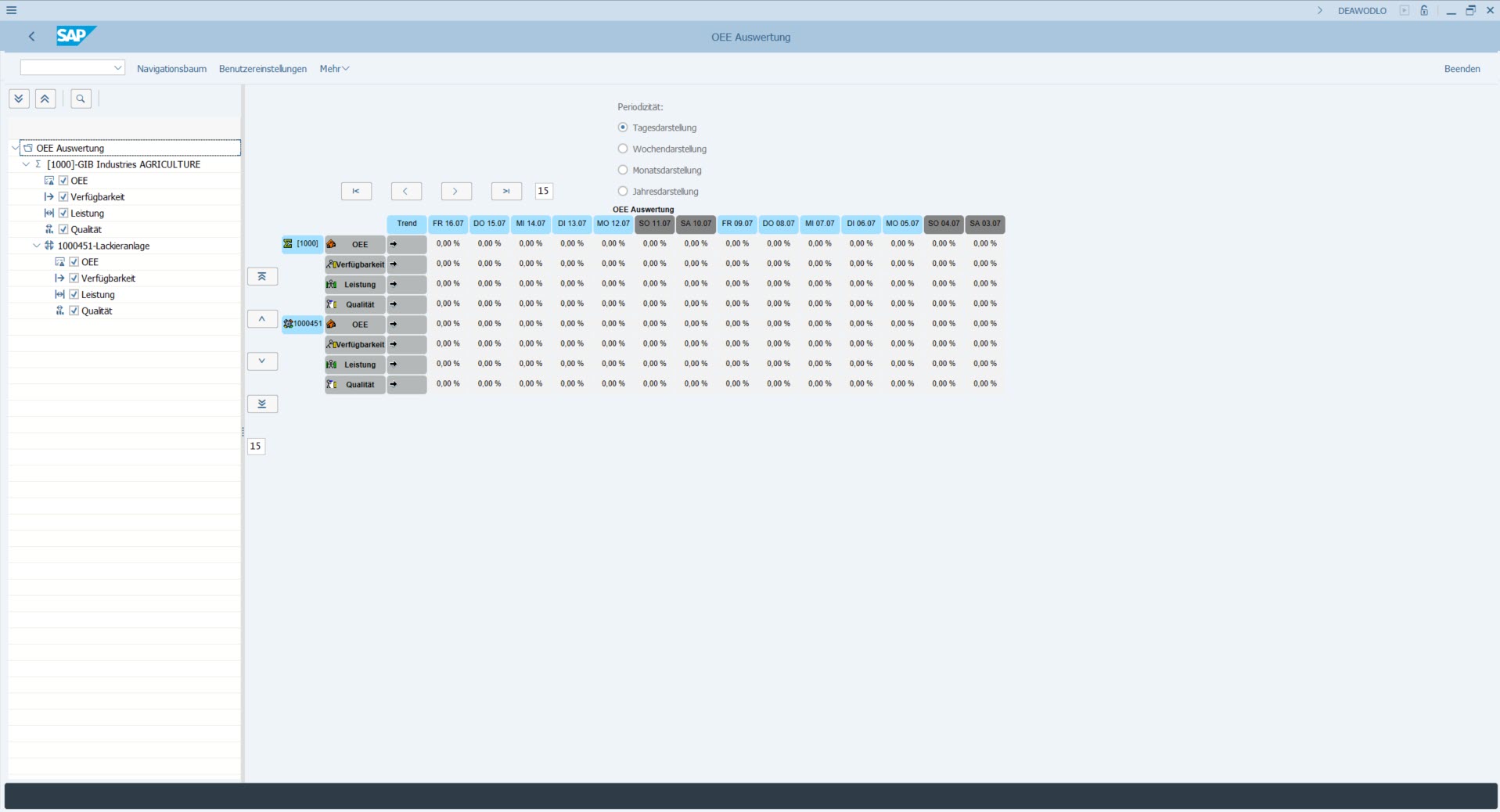Viewport: 1500px width, 812px height.
Task: Jump to first period page icon
Action: [356, 191]
